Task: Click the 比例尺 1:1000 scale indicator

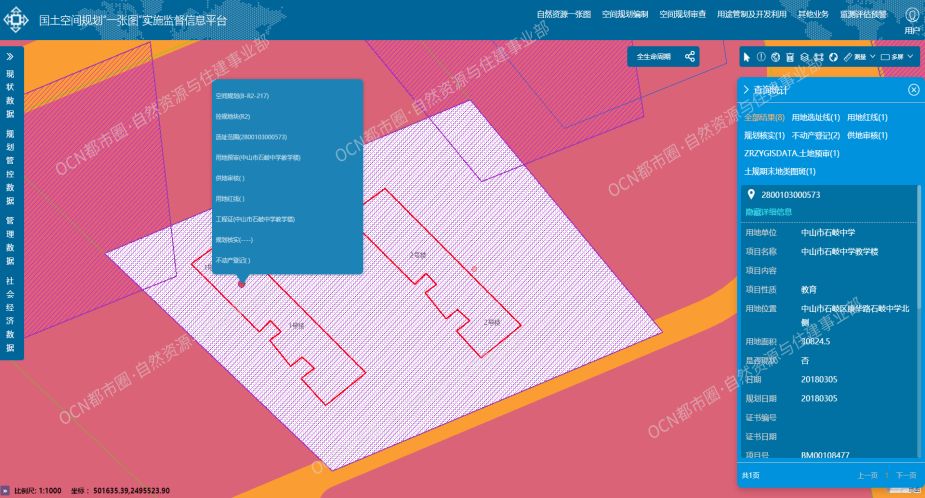Action: click(38, 490)
